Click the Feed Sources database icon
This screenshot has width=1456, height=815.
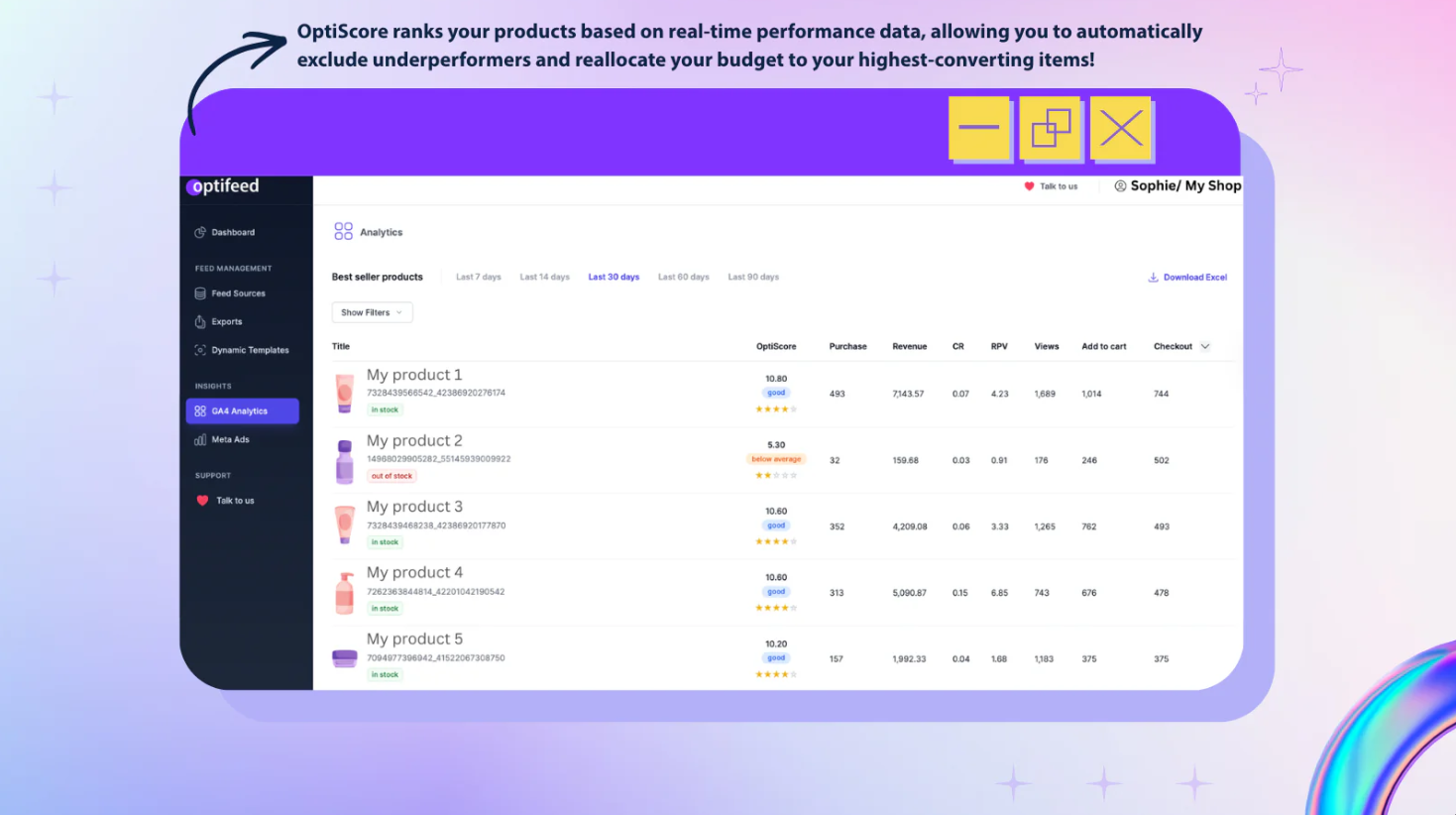click(x=200, y=293)
